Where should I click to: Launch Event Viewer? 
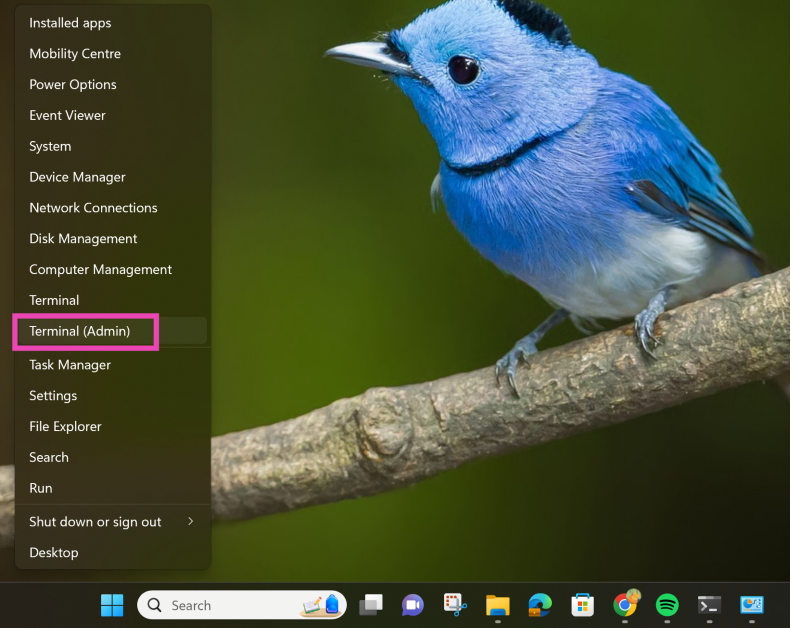coord(113,116)
